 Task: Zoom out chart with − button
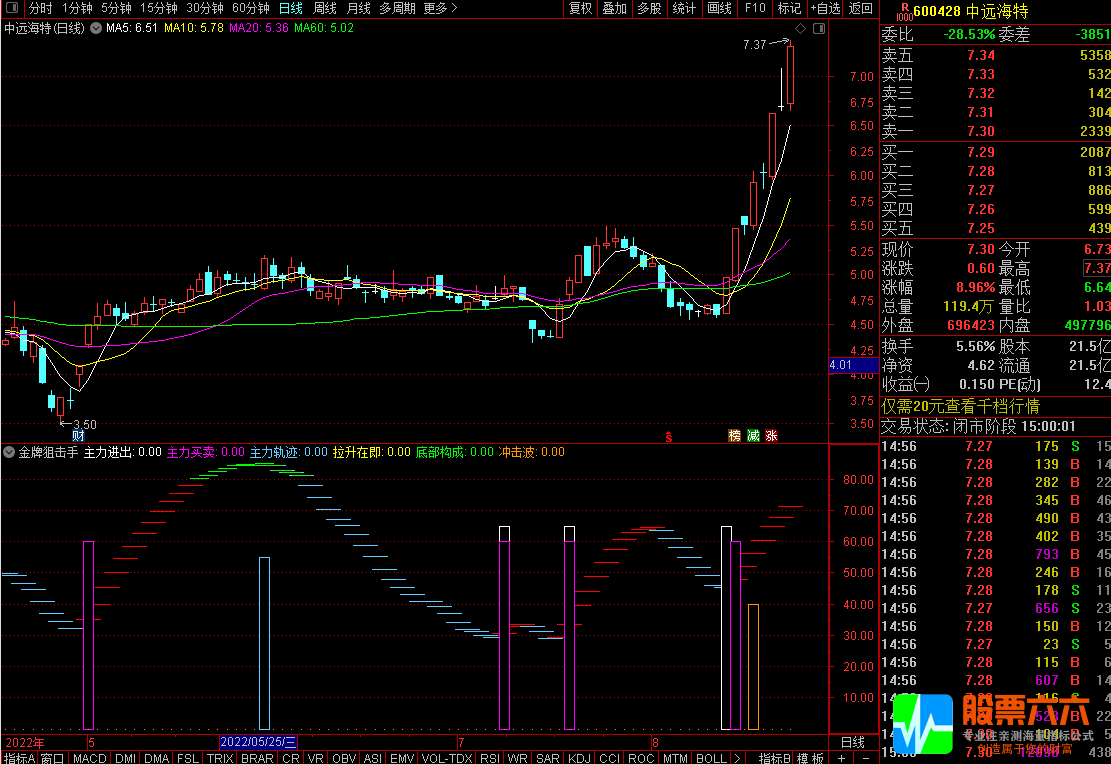(x=865, y=758)
